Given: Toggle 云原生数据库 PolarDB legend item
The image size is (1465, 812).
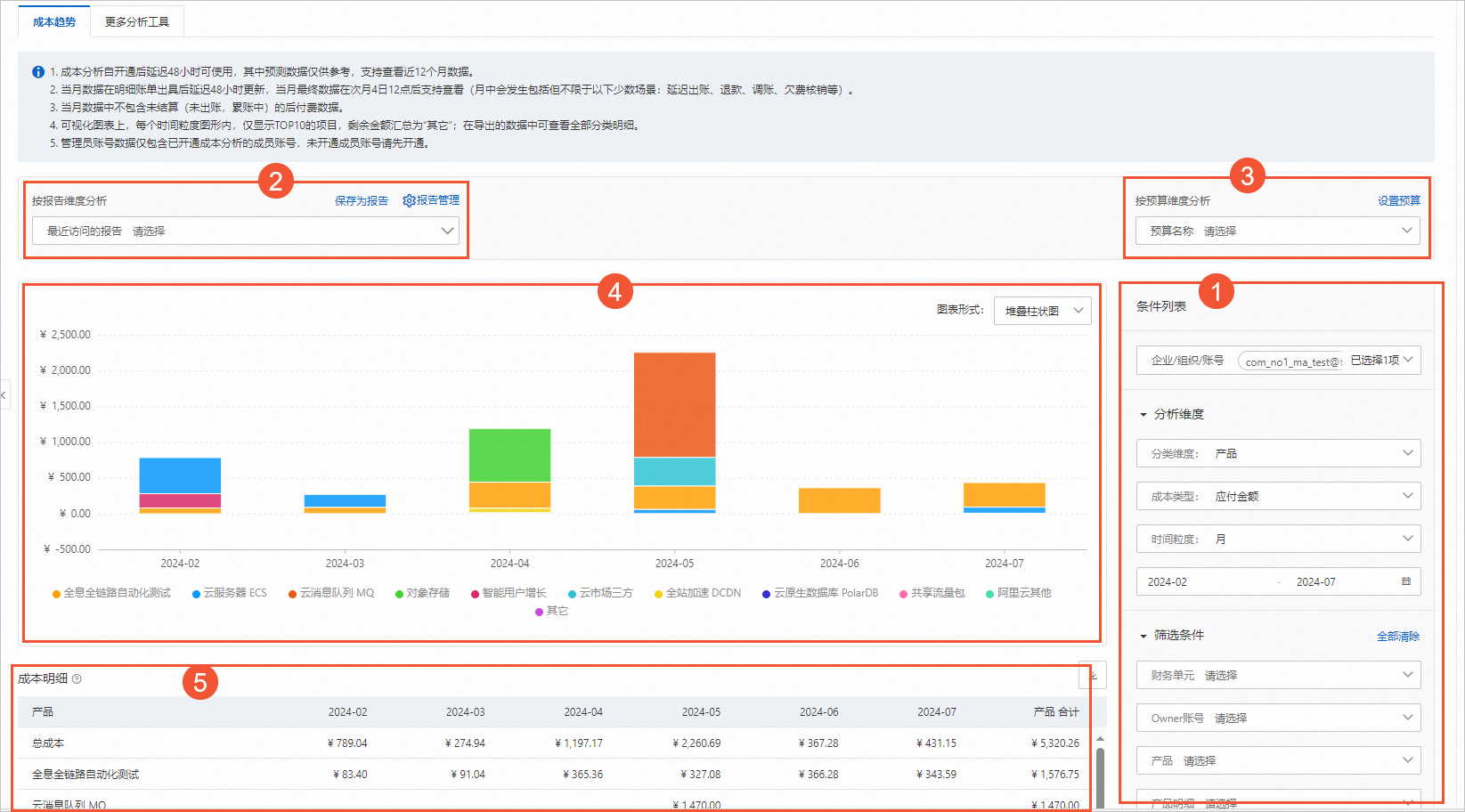Looking at the screenshot, I should [x=820, y=593].
